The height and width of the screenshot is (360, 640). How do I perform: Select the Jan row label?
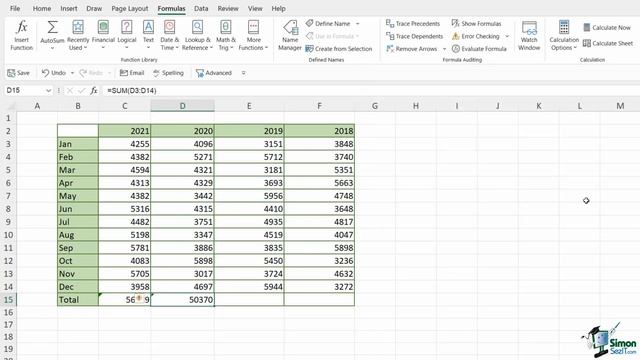coord(78,144)
